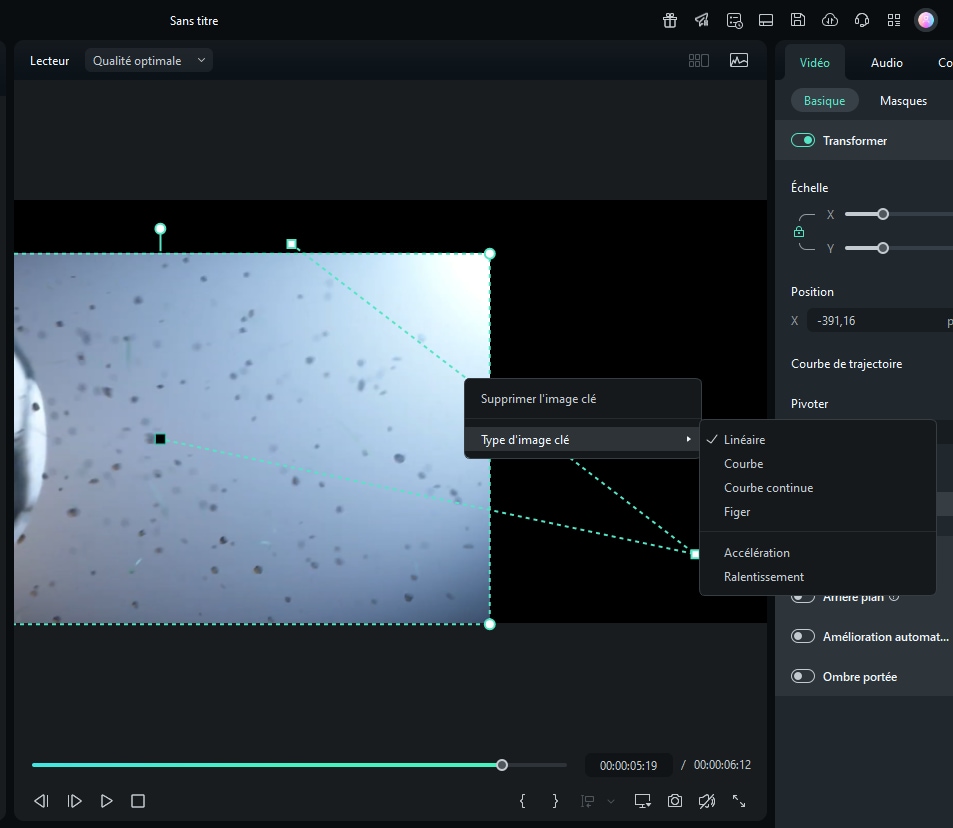
Task: Click the cloud upload icon
Action: [830, 21]
